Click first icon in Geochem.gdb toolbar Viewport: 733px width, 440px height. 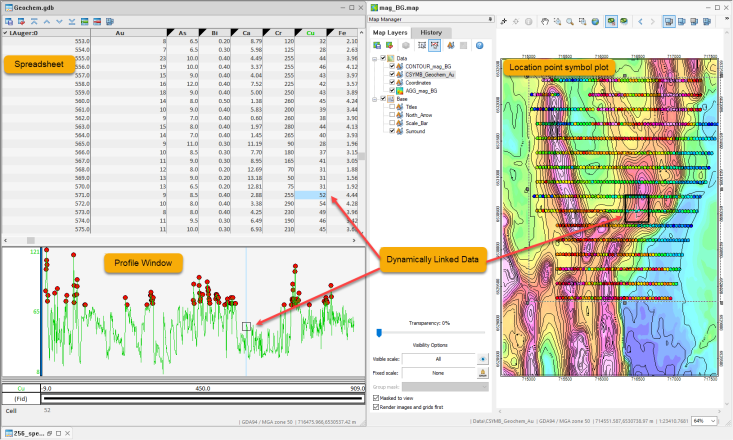[x=7, y=21]
